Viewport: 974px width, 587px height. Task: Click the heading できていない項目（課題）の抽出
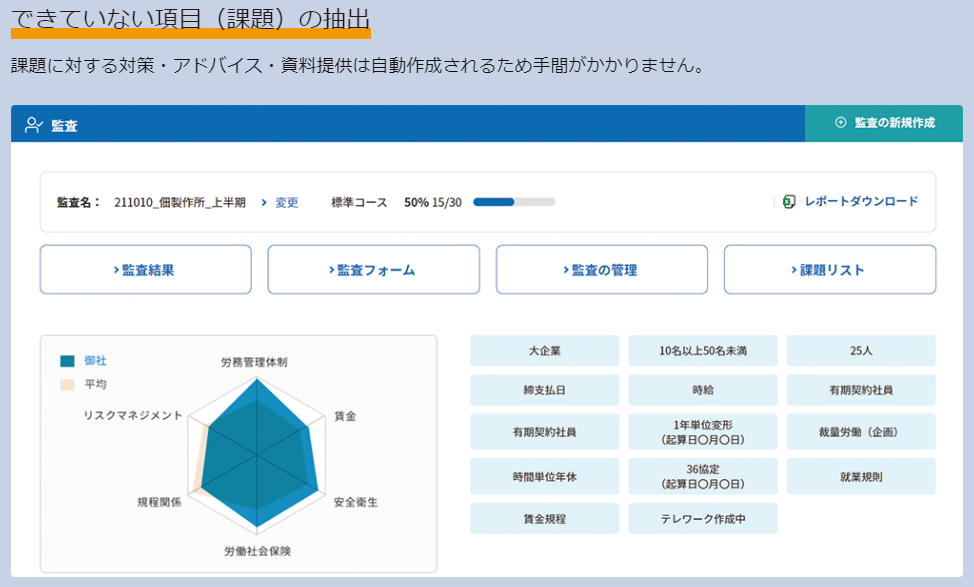[x=191, y=19]
